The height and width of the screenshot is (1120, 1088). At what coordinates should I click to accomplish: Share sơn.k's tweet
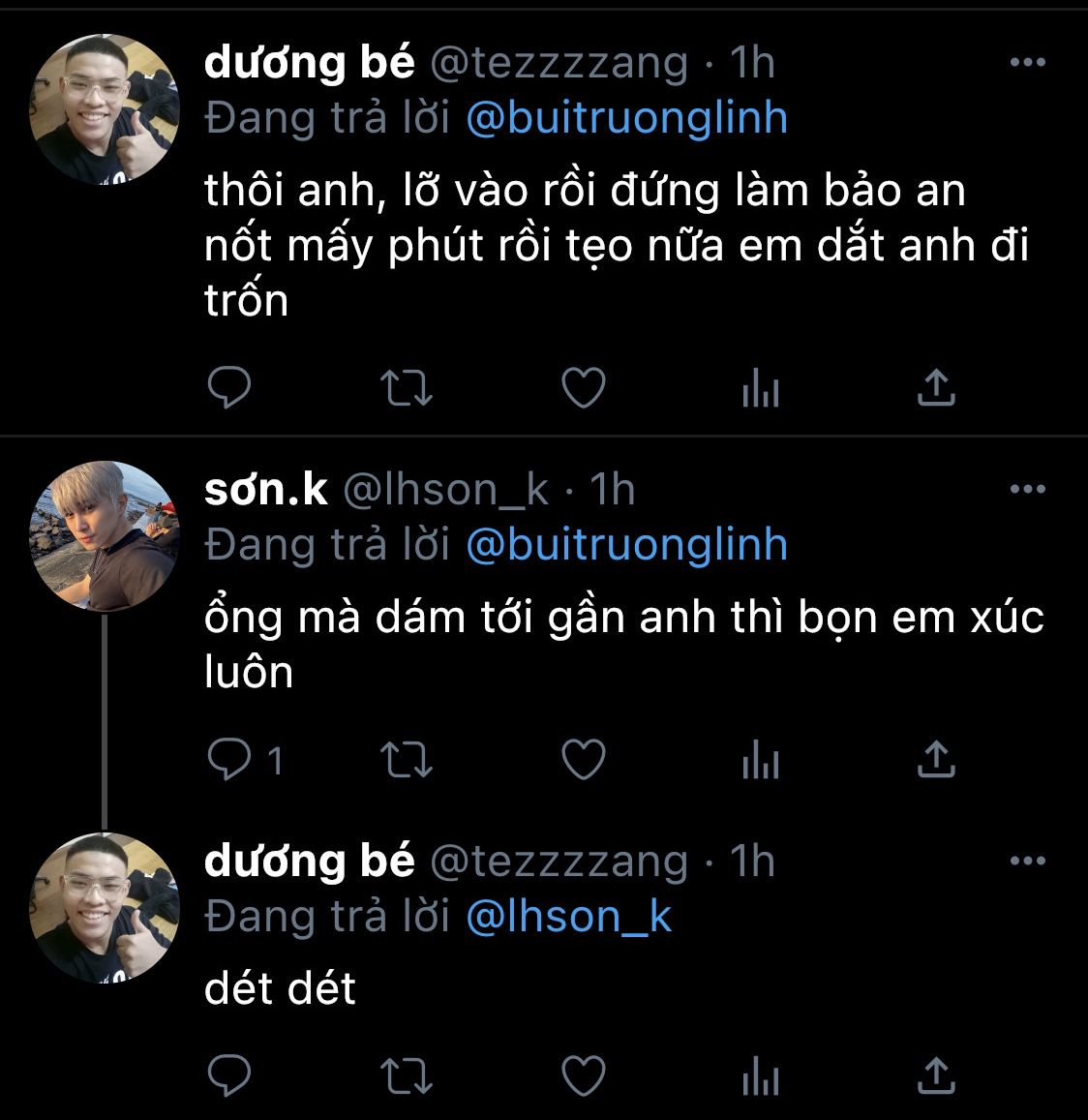pos(936,760)
